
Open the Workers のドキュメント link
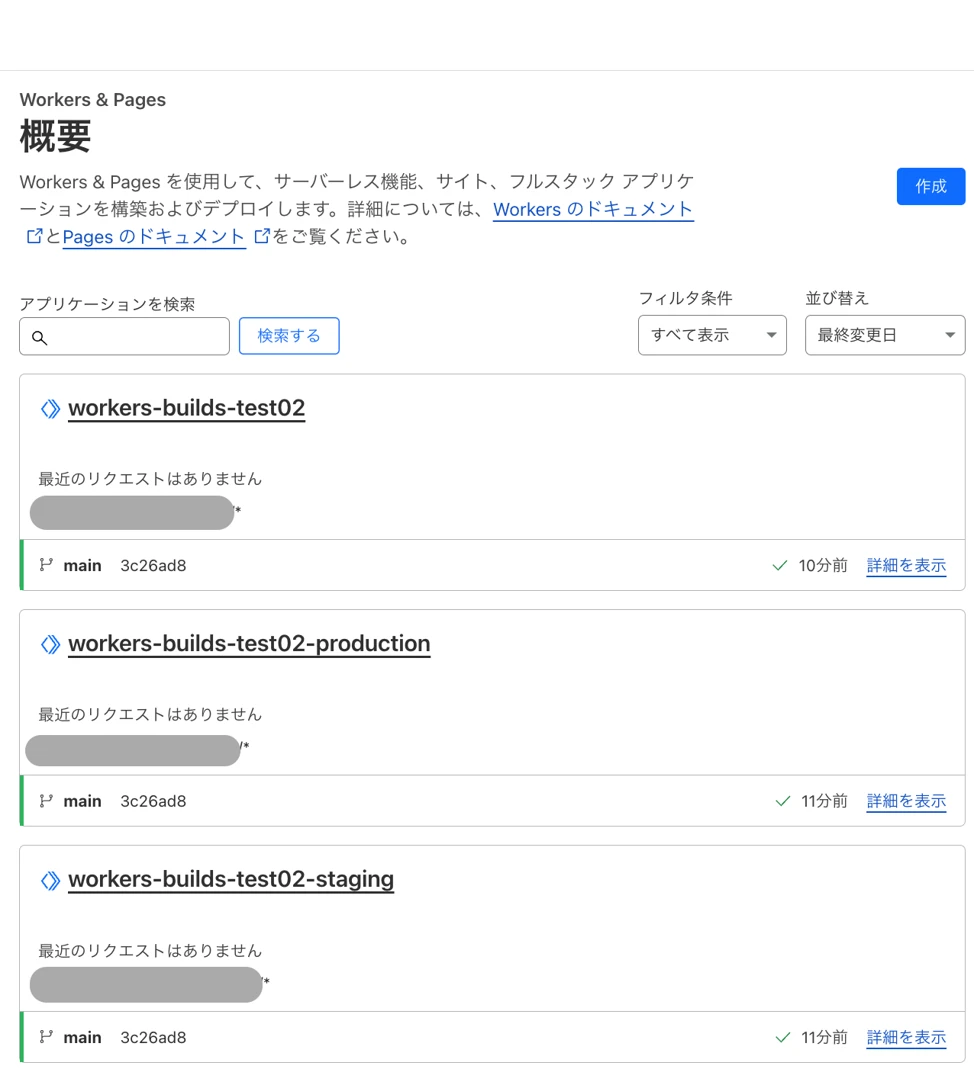(593, 210)
